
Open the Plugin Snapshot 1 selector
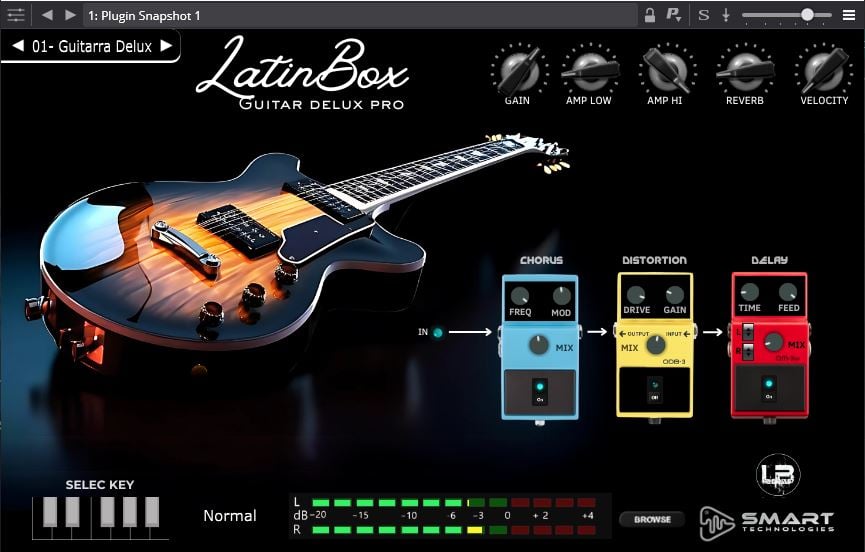(x=360, y=15)
